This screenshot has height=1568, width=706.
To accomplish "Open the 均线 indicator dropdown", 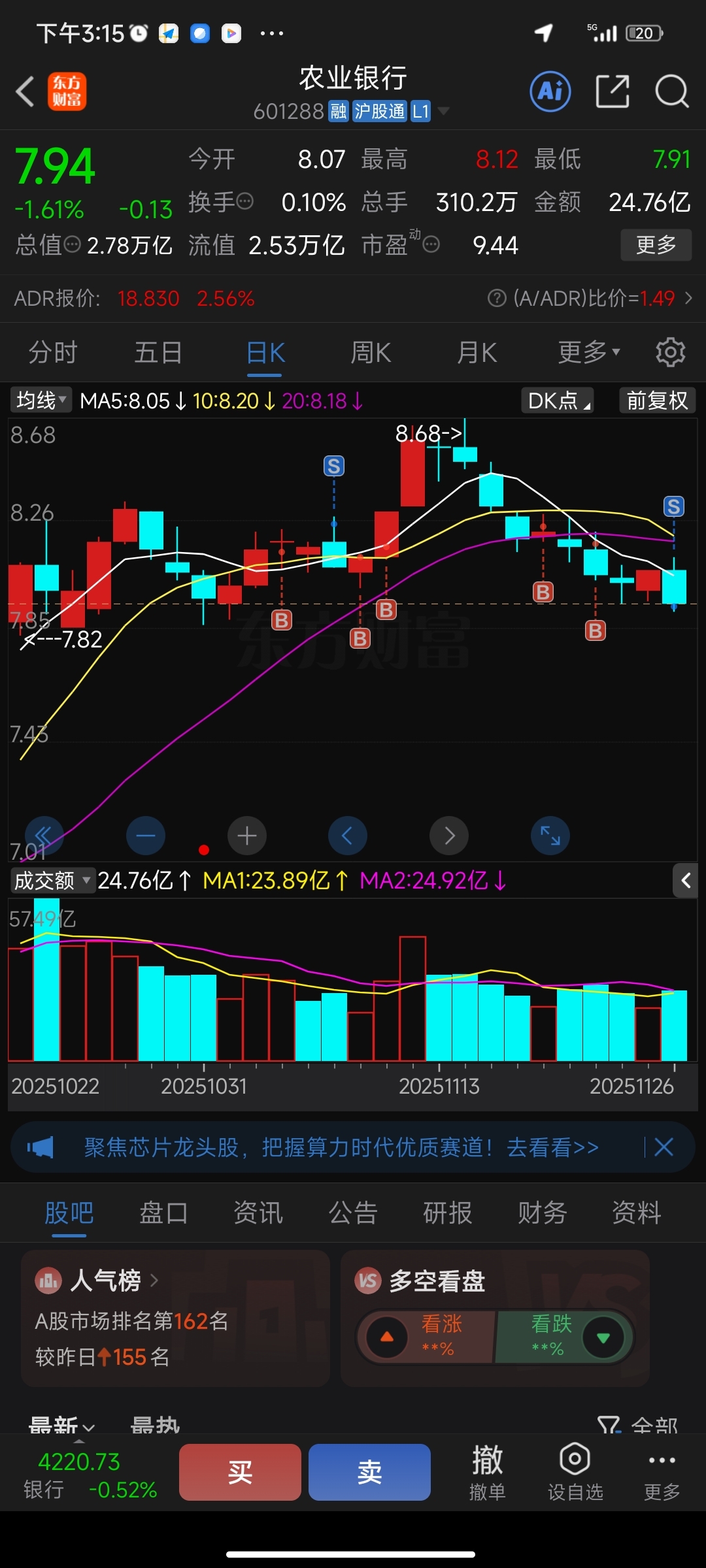I will [x=41, y=400].
